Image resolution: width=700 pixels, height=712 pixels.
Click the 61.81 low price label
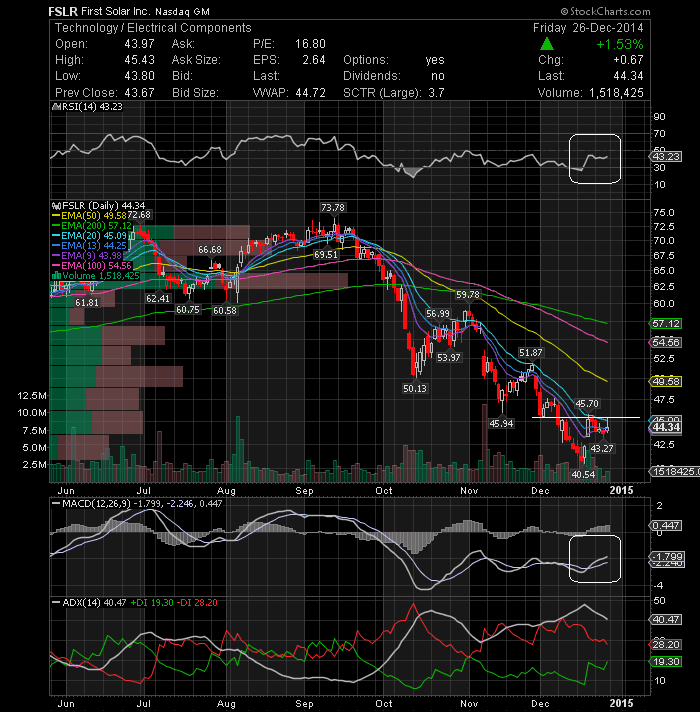click(87, 302)
